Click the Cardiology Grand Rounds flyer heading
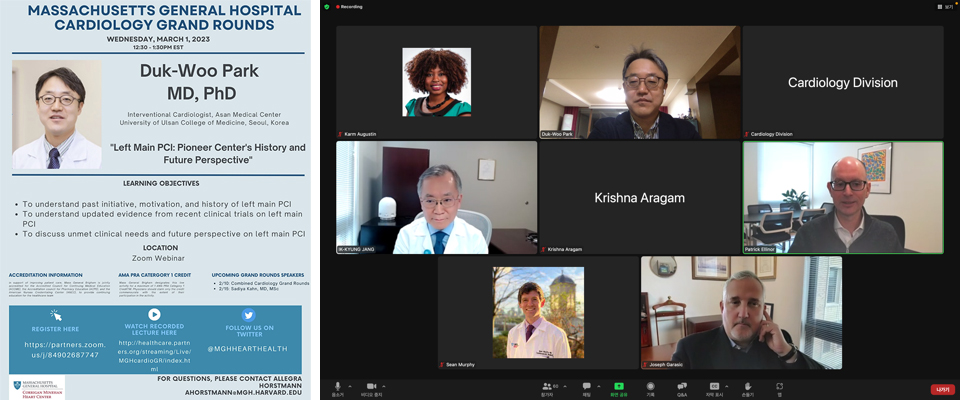The height and width of the screenshot is (400, 960). [164, 18]
